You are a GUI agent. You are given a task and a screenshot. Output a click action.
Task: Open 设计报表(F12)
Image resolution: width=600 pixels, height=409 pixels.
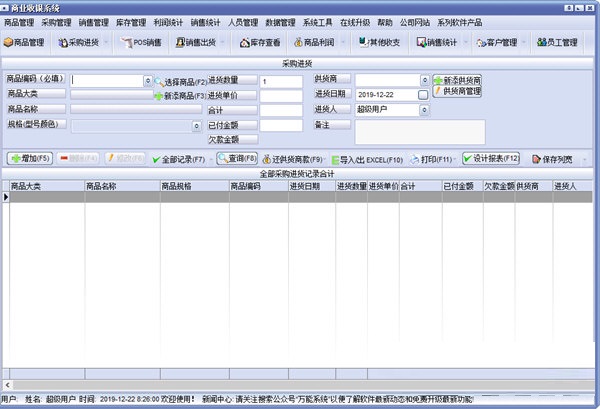coord(491,158)
